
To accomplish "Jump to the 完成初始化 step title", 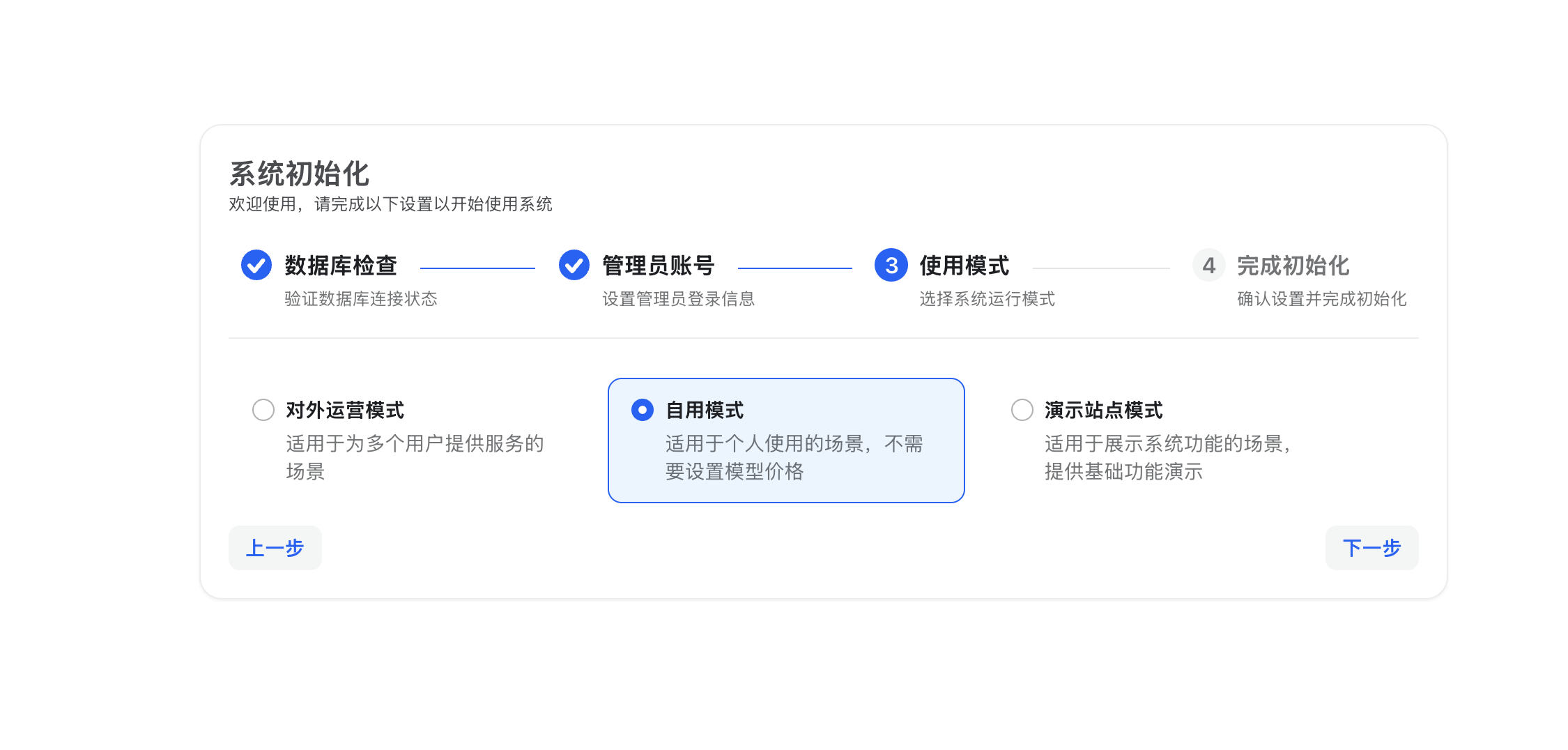I will click(1293, 266).
